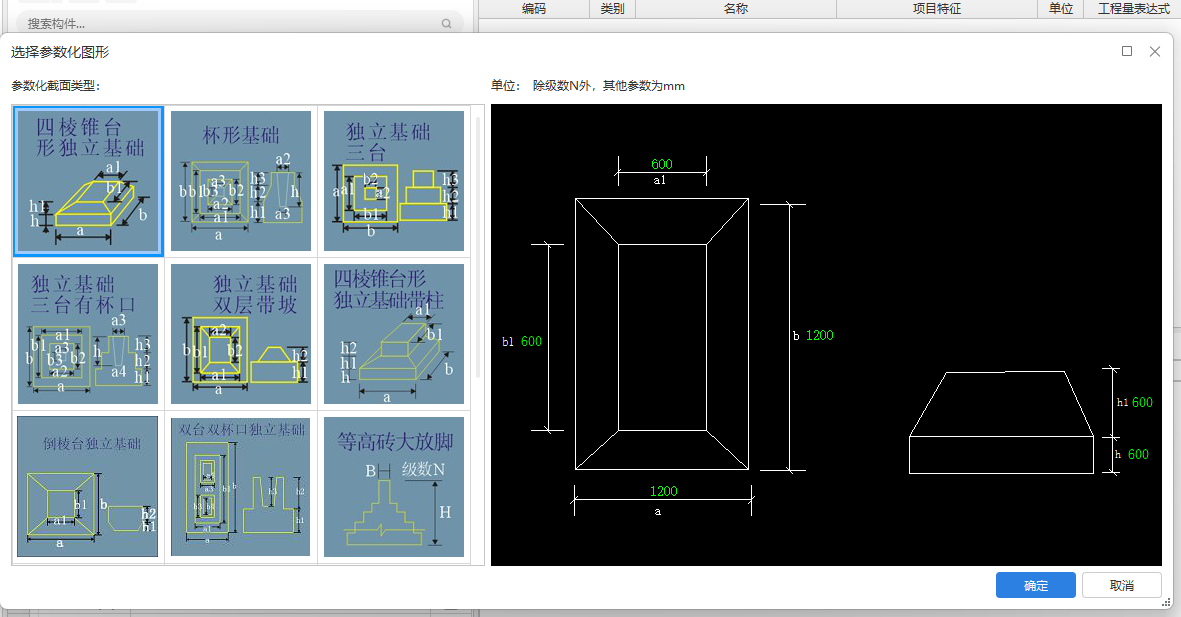Image resolution: width=1181 pixels, height=617 pixels.
Task: Click the 取消 button
Action: 1121,585
